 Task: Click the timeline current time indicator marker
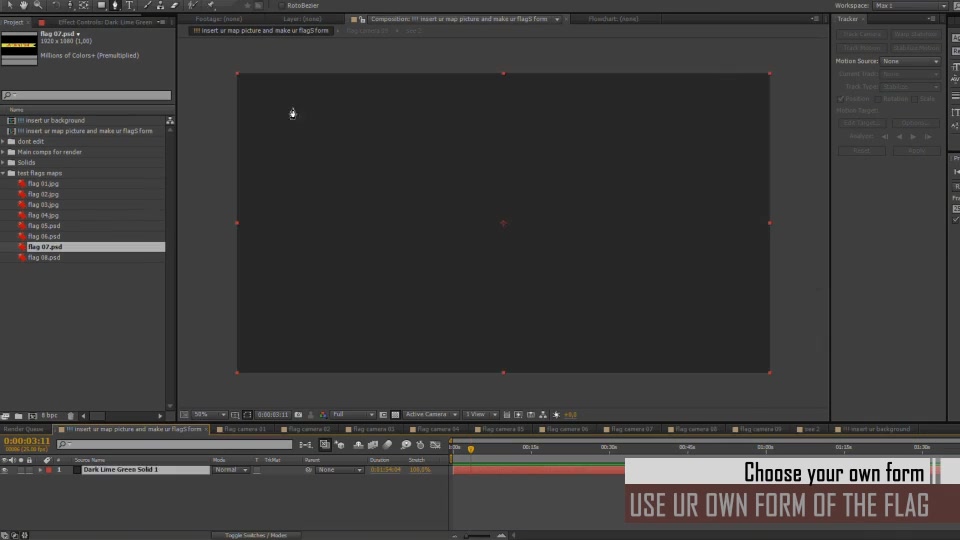click(471, 449)
